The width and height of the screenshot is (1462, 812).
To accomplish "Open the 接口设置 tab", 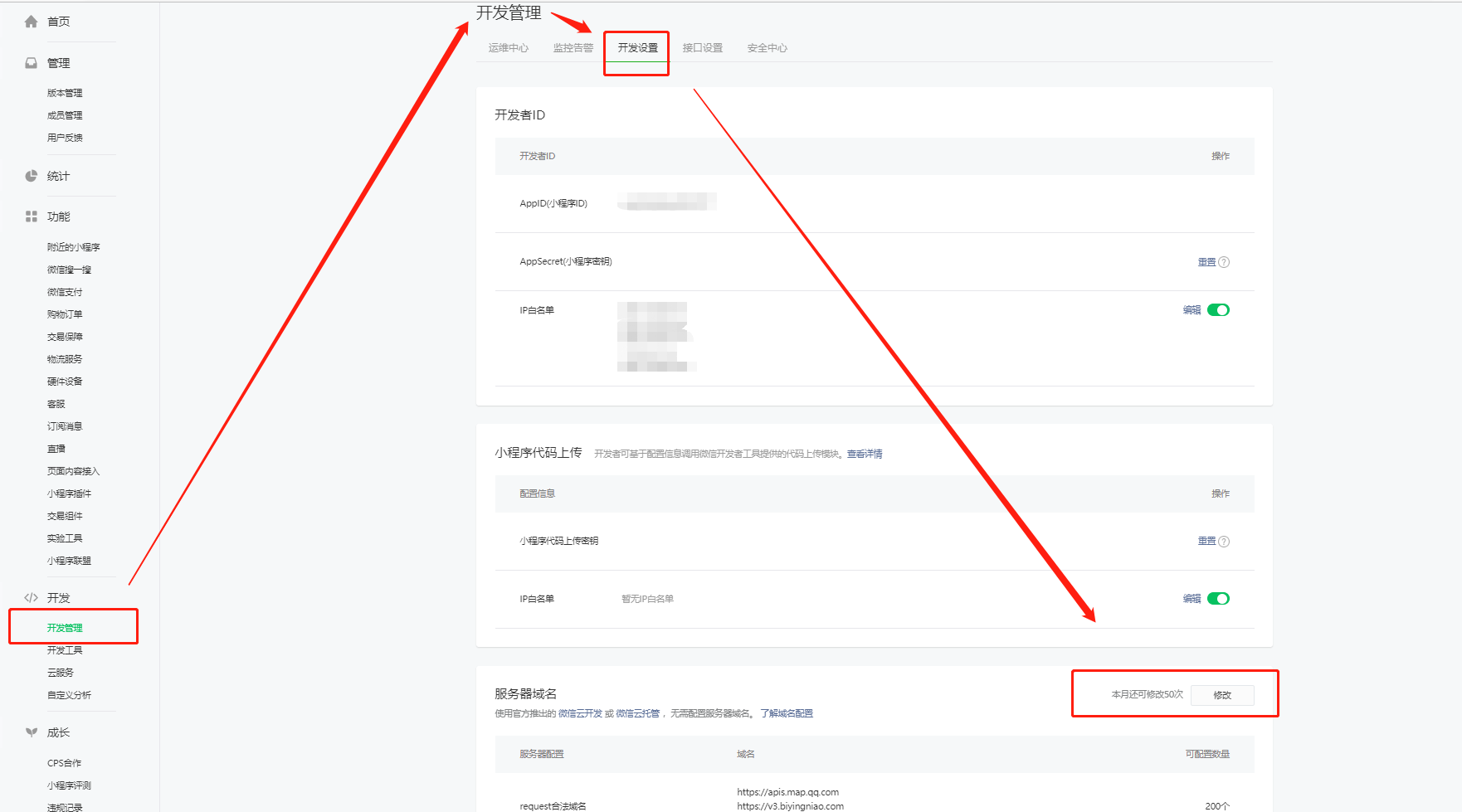I will [702, 48].
